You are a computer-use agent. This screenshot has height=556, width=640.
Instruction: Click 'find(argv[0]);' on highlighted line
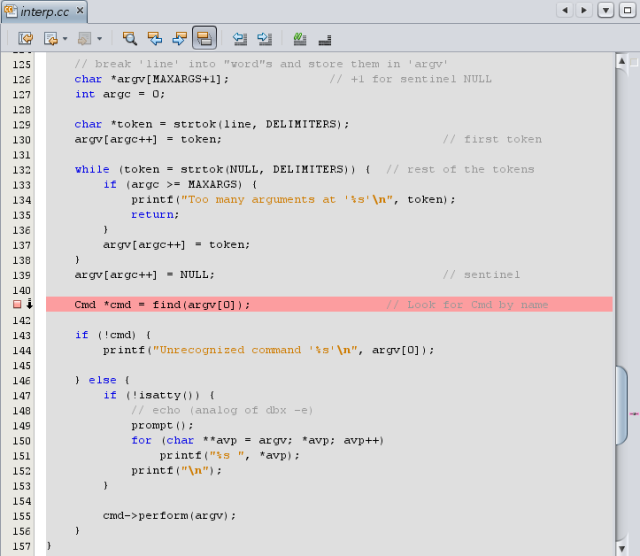(x=201, y=305)
